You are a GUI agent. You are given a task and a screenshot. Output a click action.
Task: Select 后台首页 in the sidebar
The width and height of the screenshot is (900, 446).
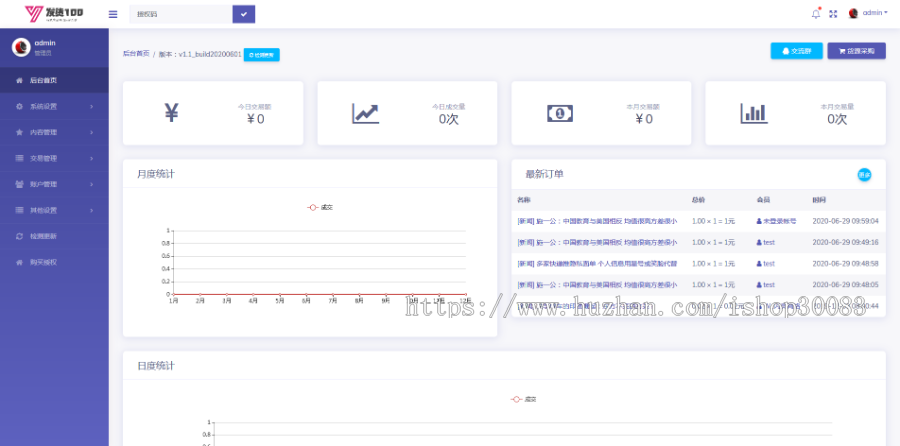[54, 80]
